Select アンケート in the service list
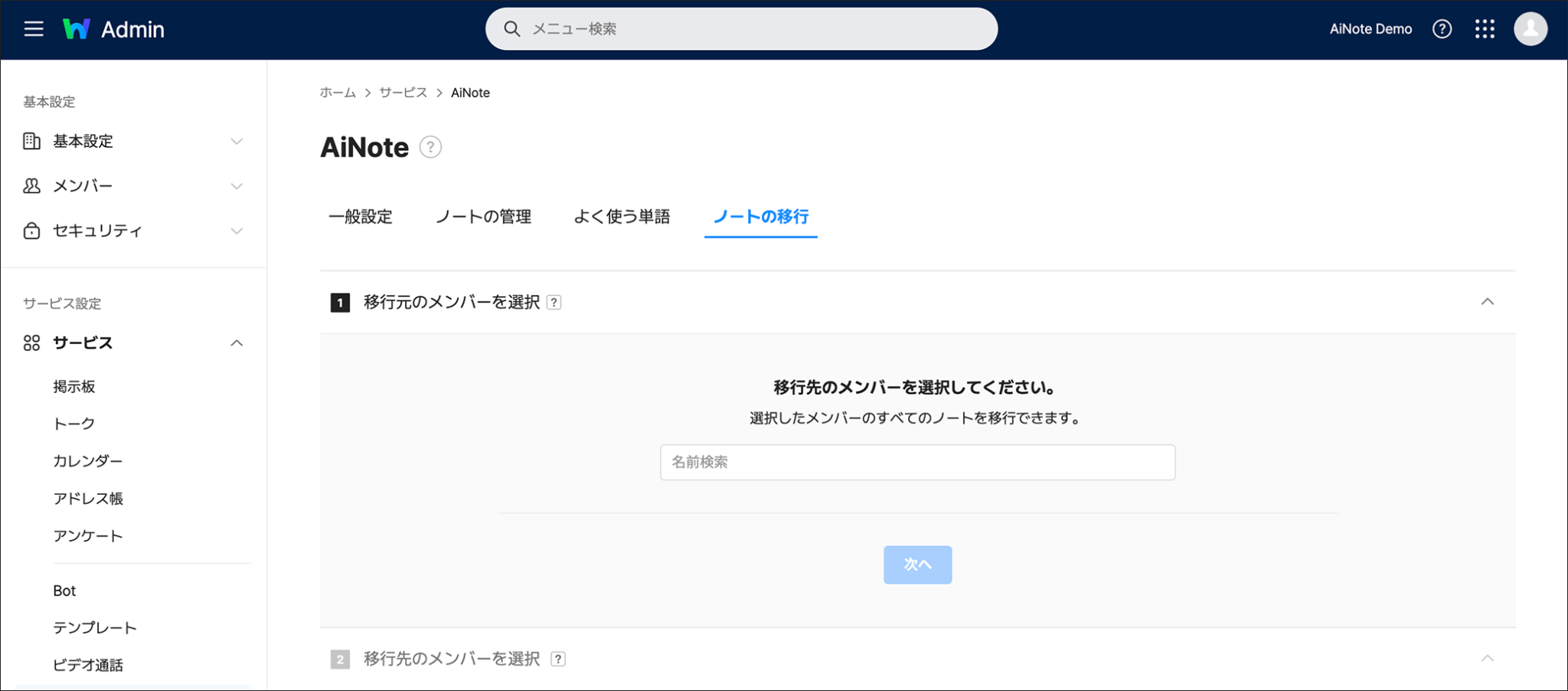This screenshot has height=691, width=1568. 87,535
